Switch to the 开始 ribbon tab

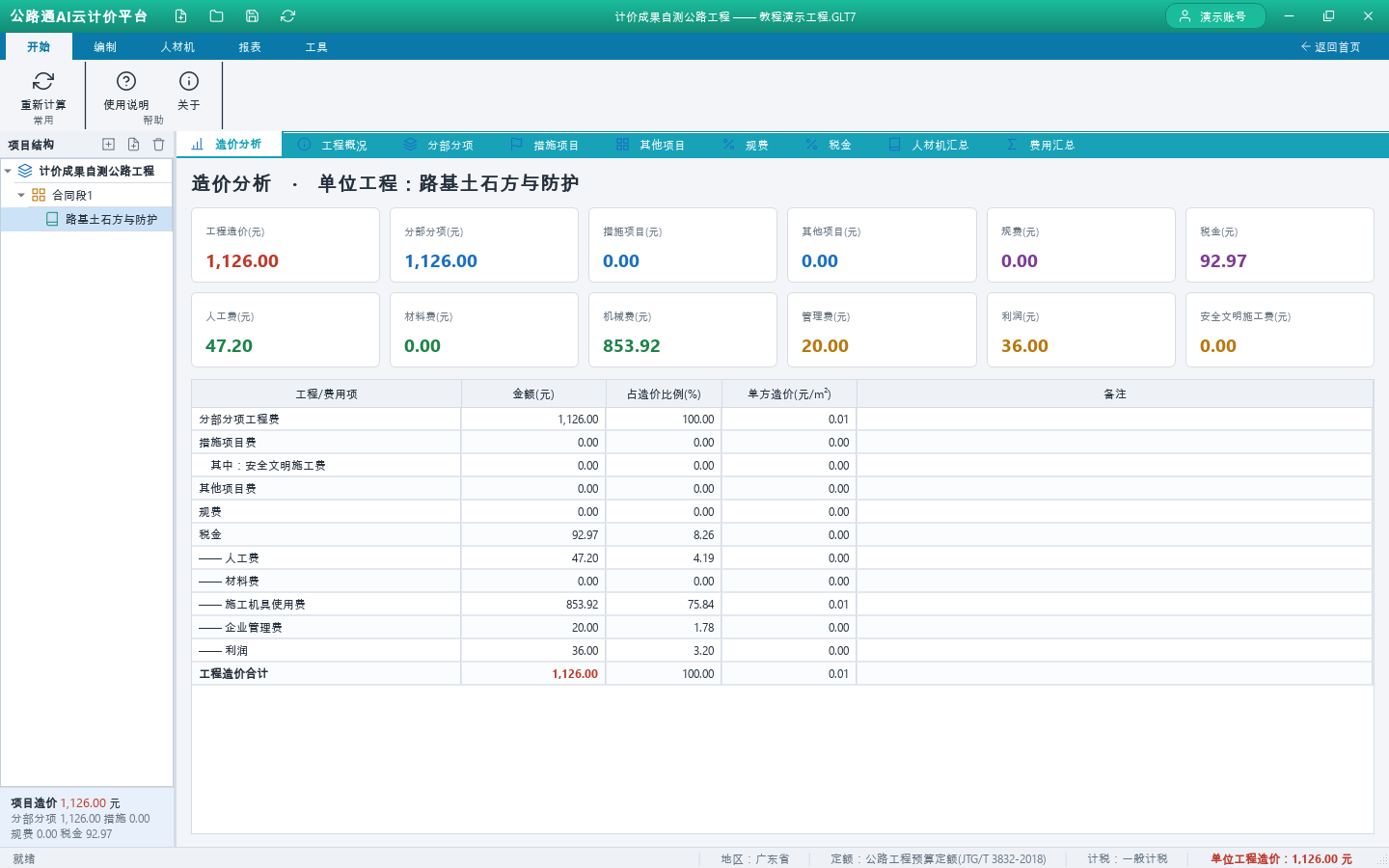(x=39, y=46)
